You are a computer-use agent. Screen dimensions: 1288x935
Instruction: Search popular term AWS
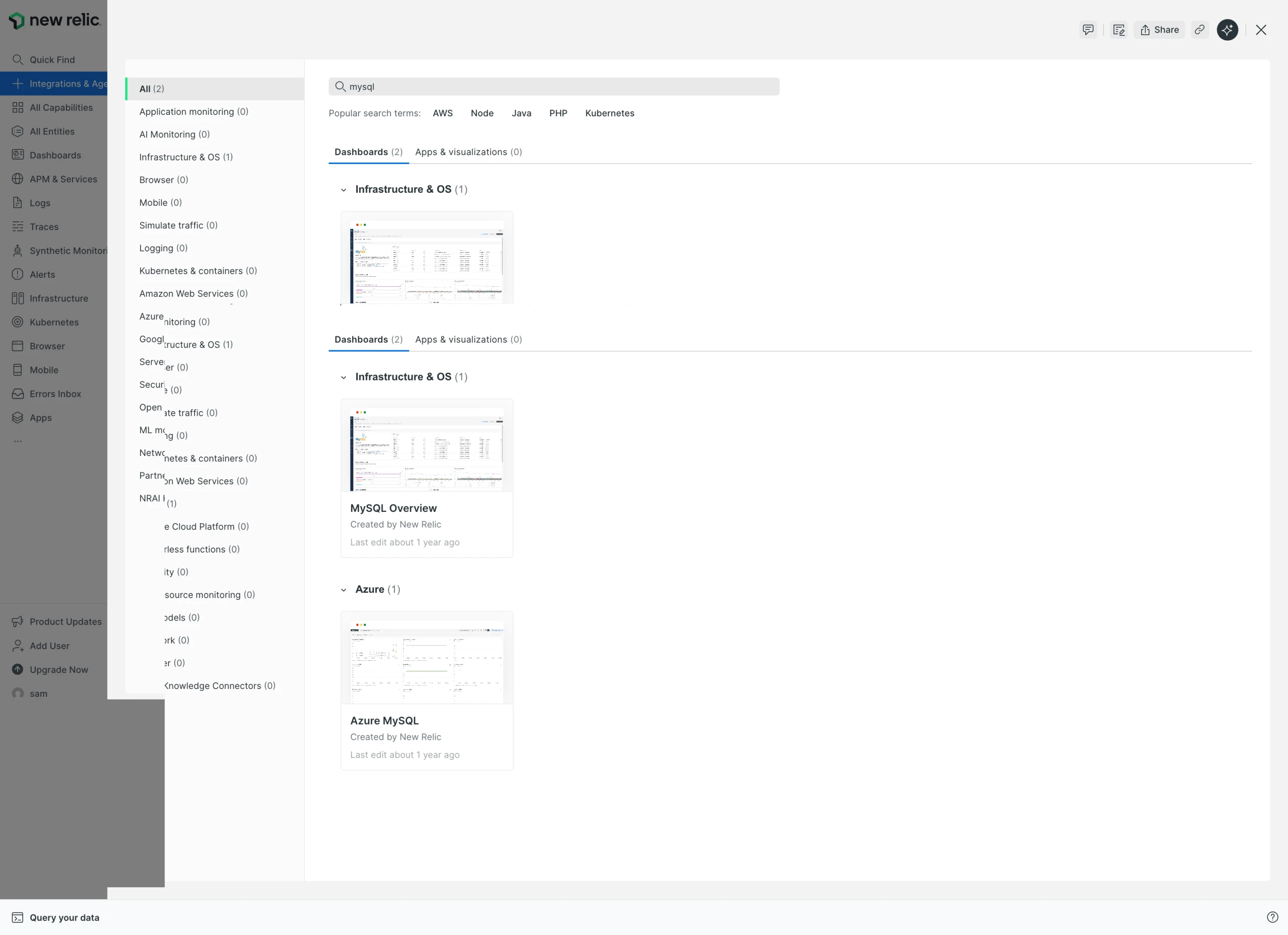442,113
